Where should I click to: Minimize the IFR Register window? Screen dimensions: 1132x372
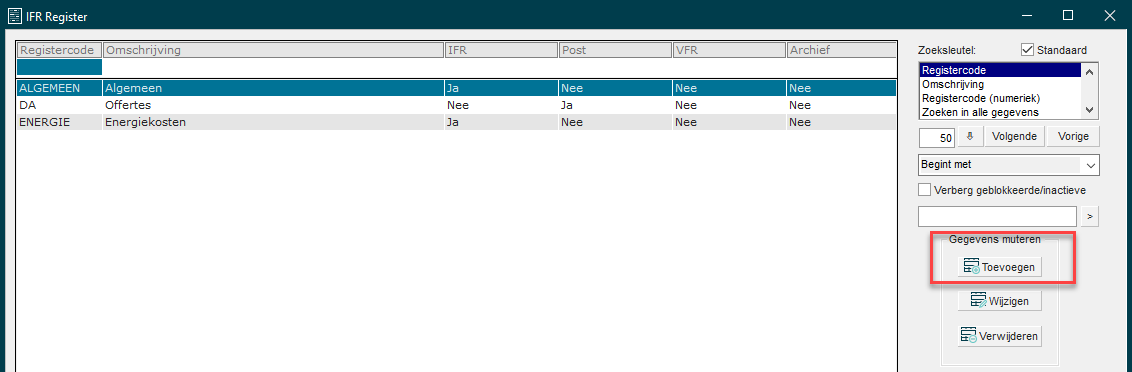pyautogui.click(x=1026, y=14)
